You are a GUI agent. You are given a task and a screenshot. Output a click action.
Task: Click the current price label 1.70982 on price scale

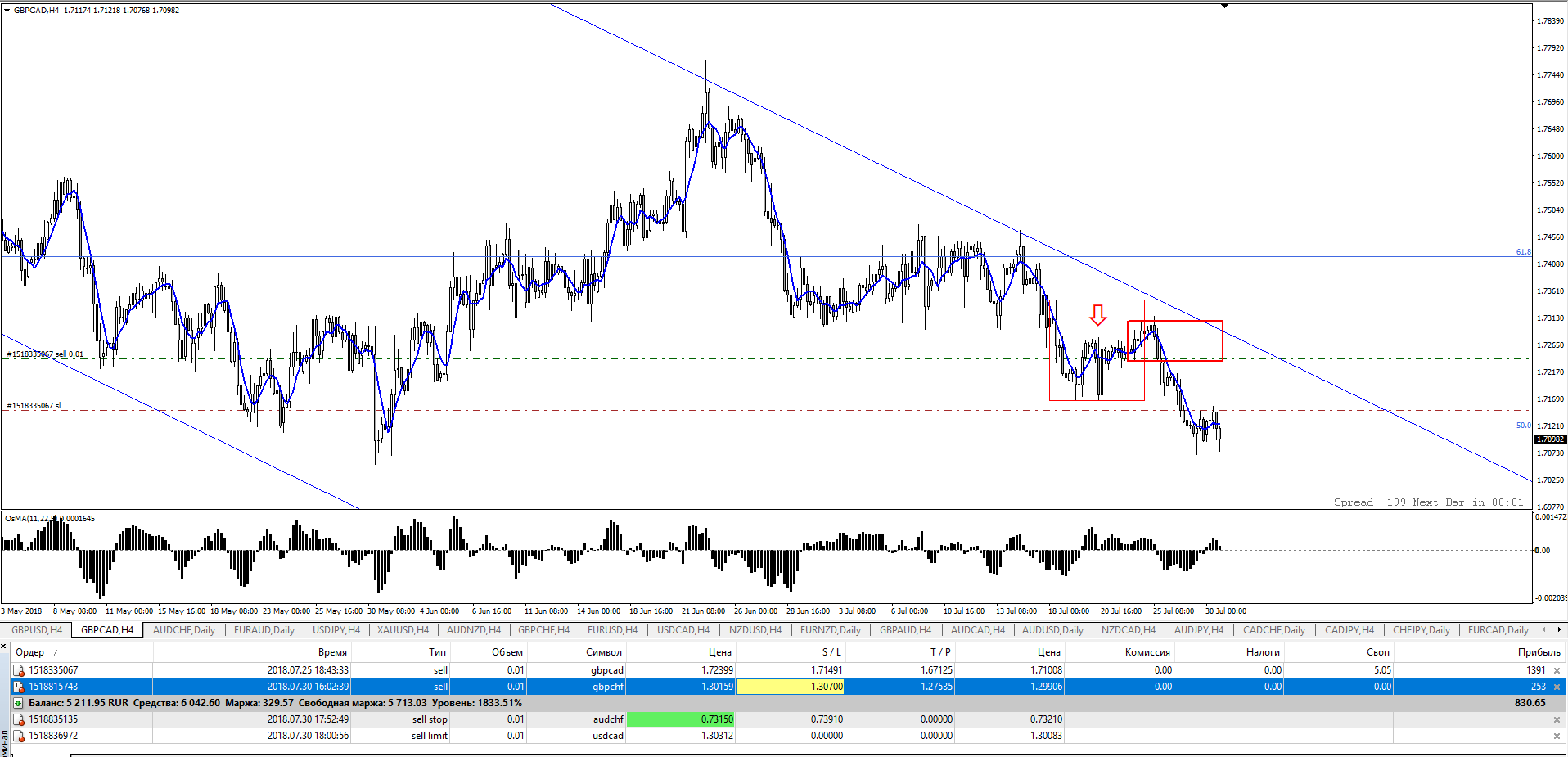click(x=1550, y=439)
